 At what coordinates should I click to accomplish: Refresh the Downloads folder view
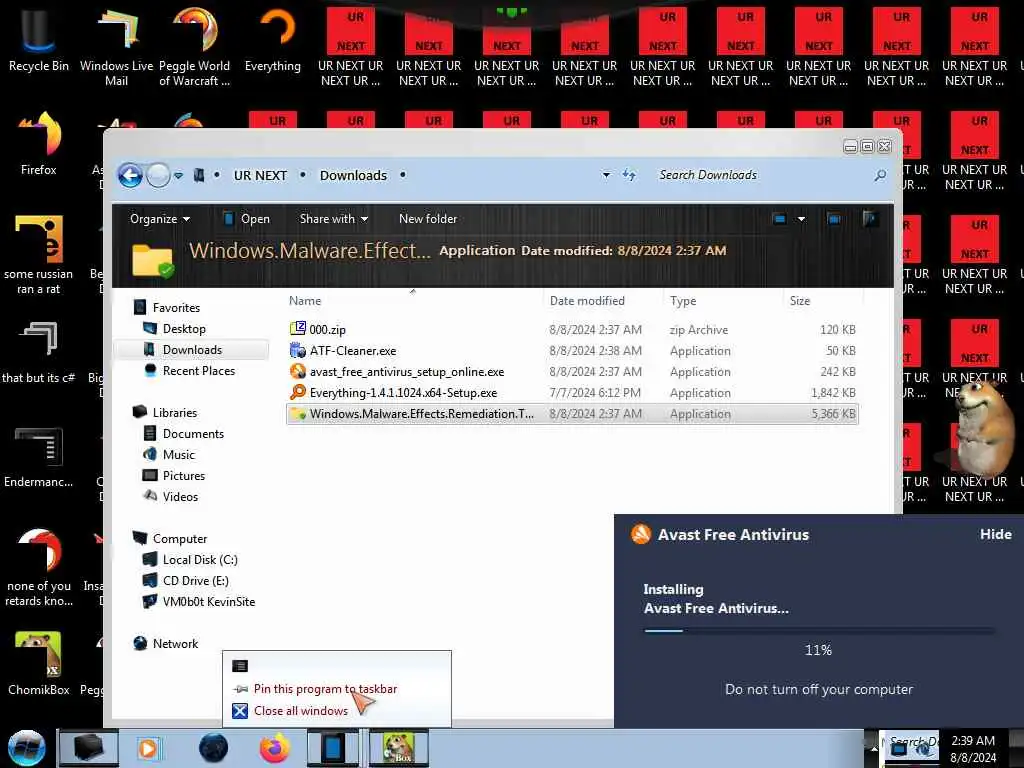click(x=629, y=175)
